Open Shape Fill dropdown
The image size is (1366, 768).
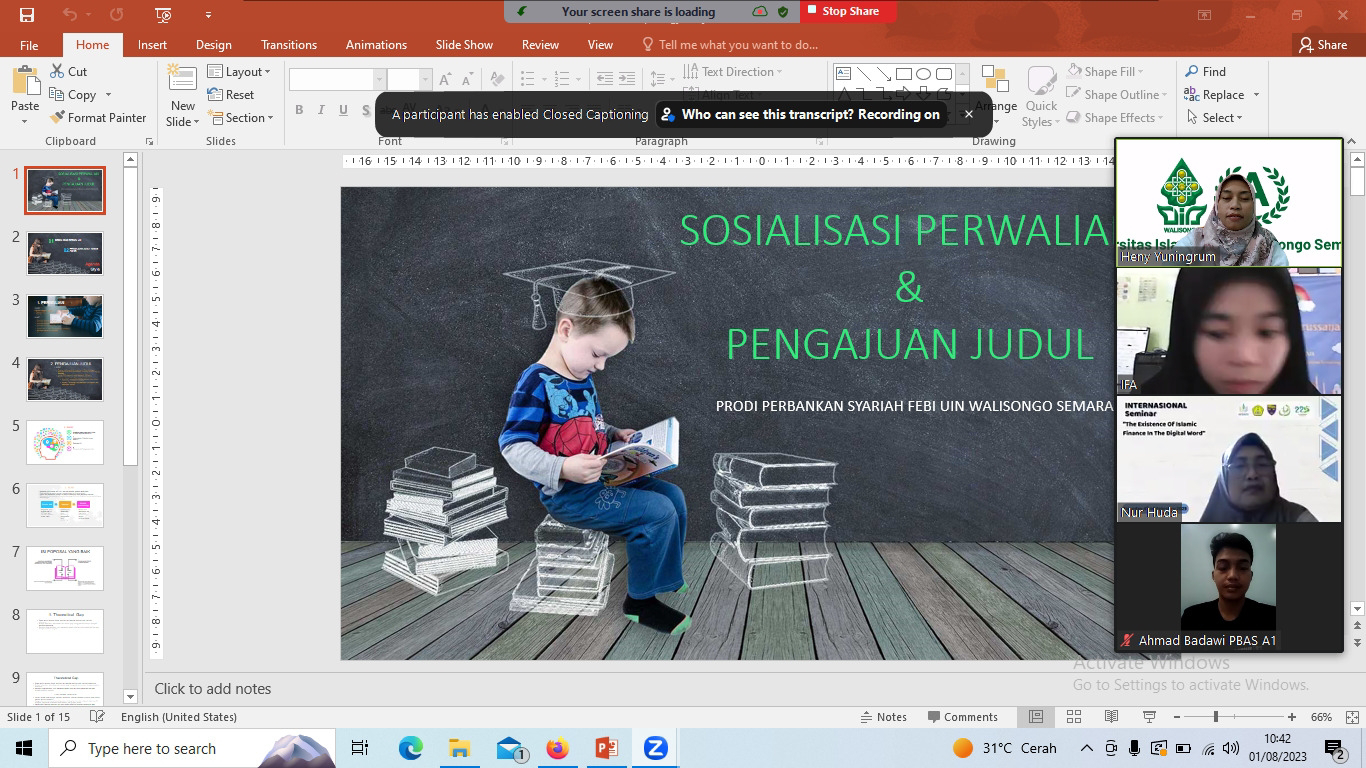point(1105,72)
